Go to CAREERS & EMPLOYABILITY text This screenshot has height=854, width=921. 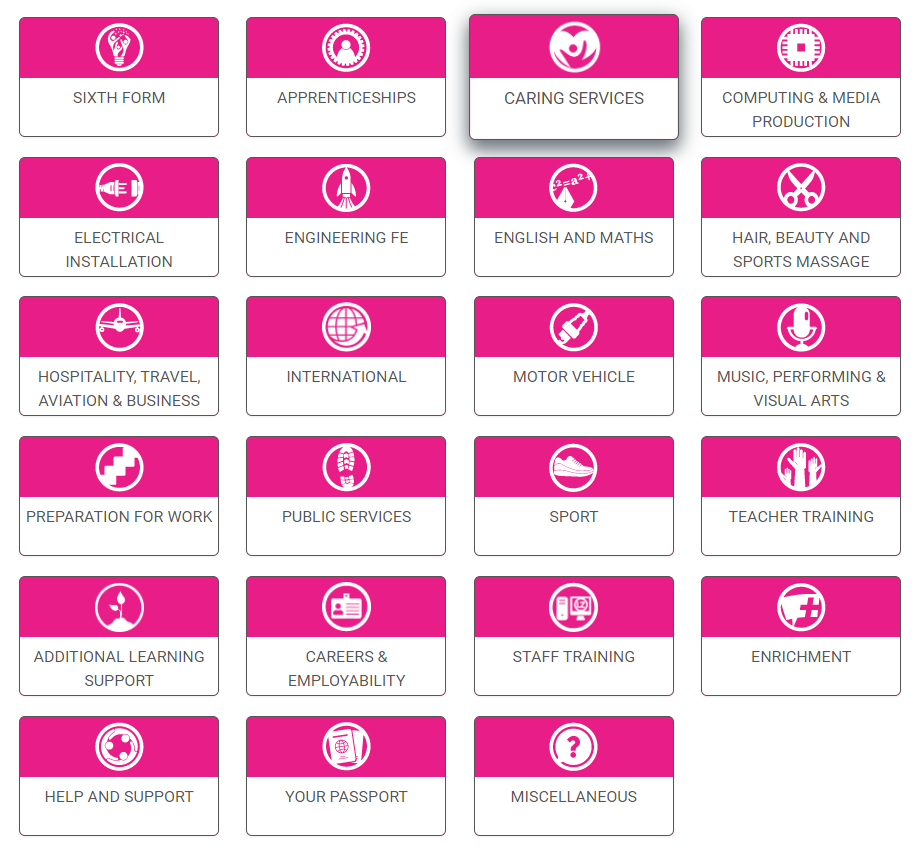tap(346, 668)
